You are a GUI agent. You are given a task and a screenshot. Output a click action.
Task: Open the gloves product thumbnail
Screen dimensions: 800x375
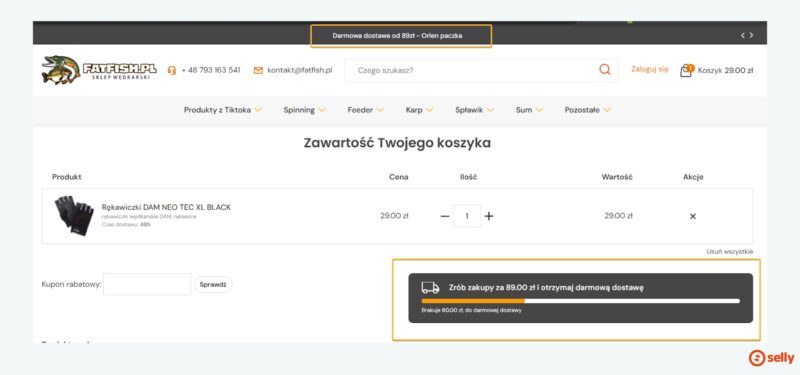click(x=74, y=215)
